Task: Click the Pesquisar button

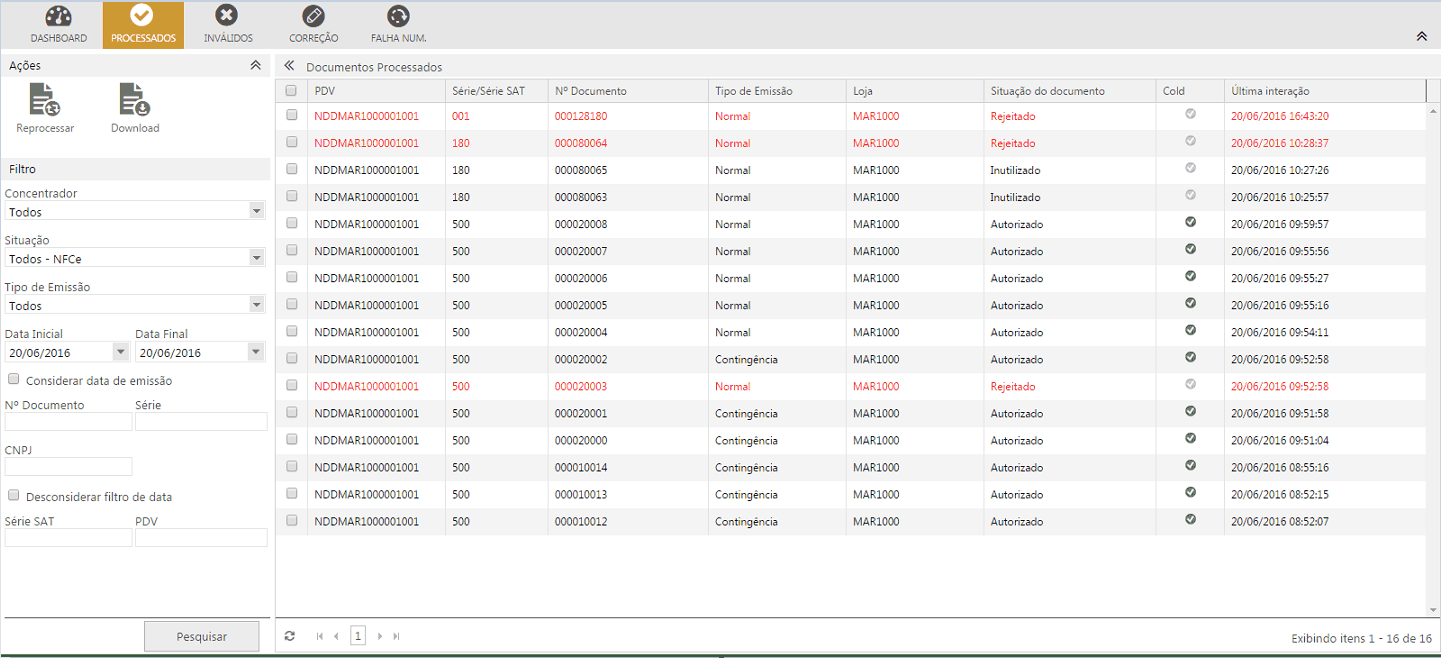Action: pyautogui.click(x=202, y=636)
